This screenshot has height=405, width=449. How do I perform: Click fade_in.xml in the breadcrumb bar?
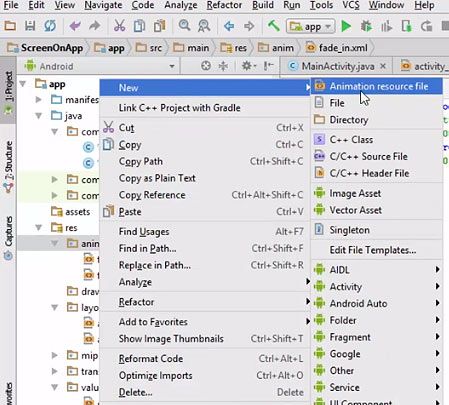tap(337, 48)
